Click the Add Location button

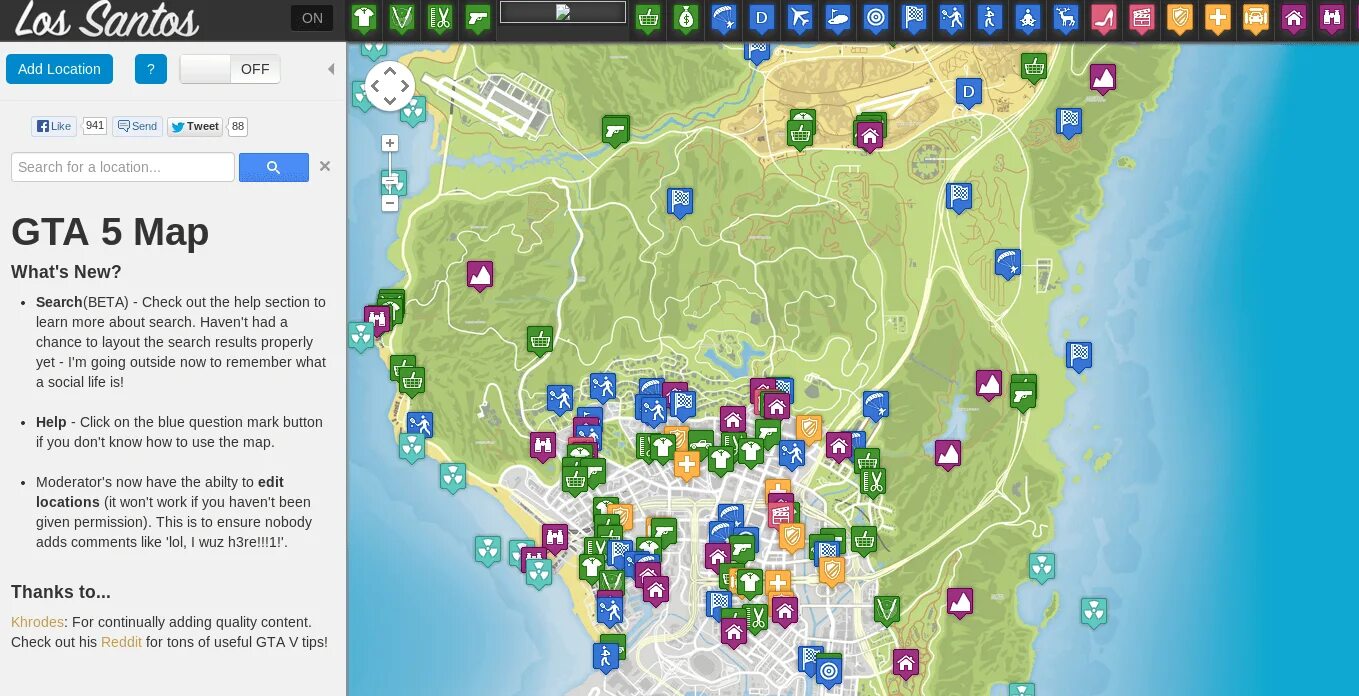[59, 69]
